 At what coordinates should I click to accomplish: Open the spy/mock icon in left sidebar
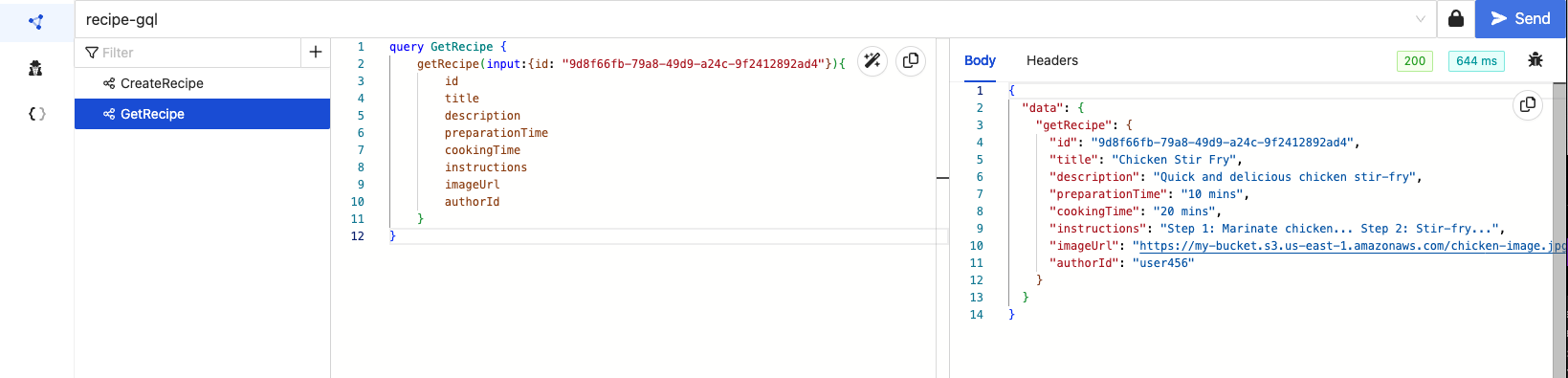click(x=36, y=68)
